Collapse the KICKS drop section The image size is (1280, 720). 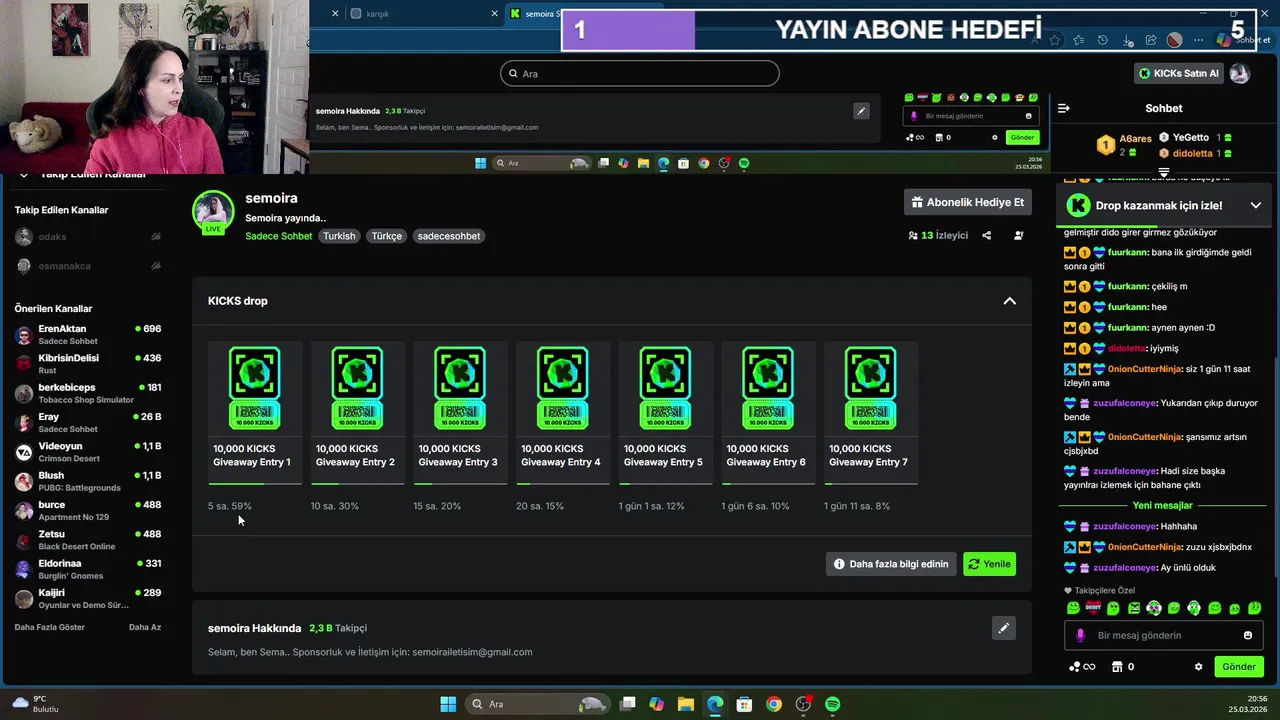click(x=1009, y=301)
